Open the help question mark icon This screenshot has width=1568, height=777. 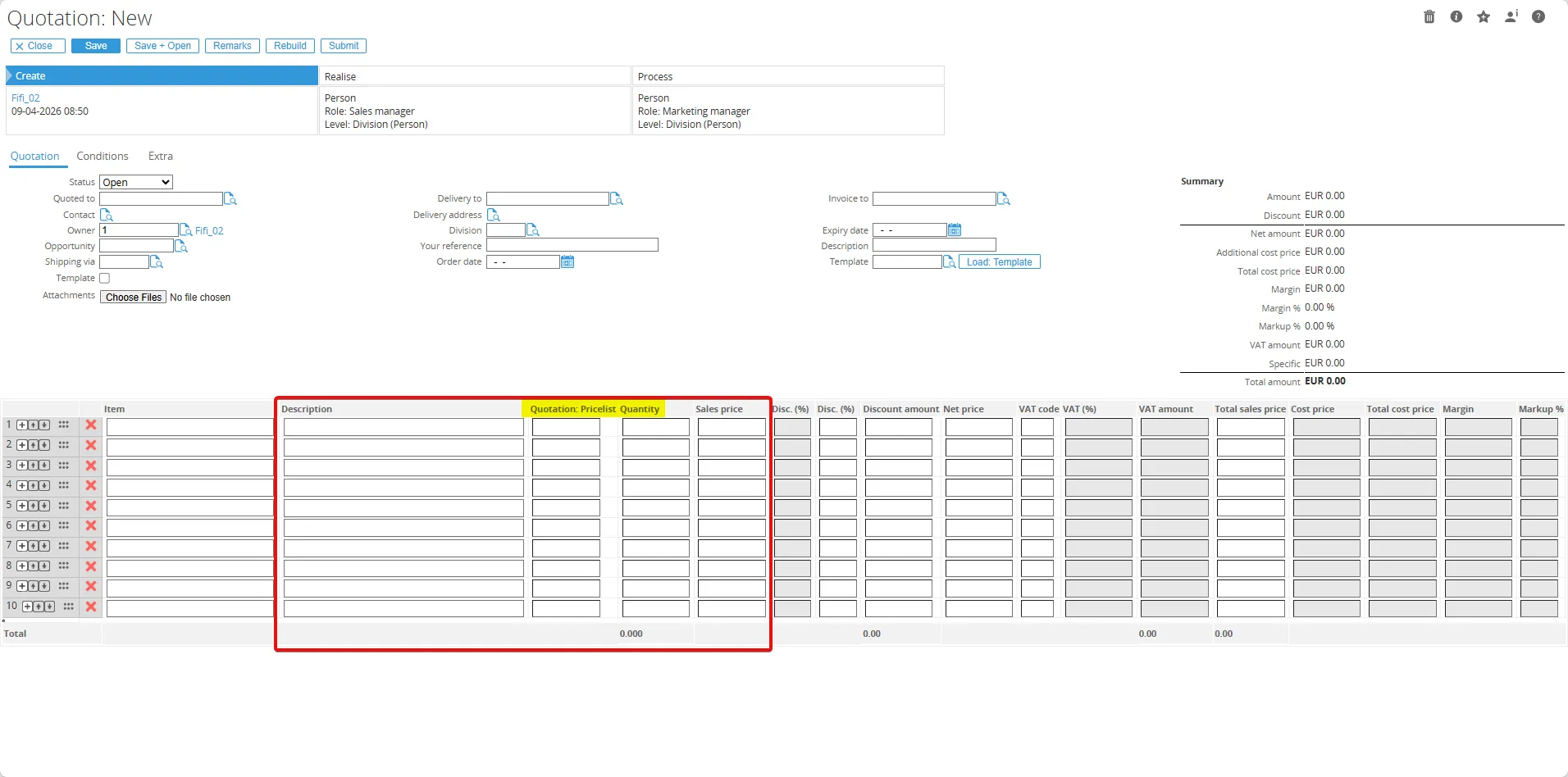[1538, 16]
